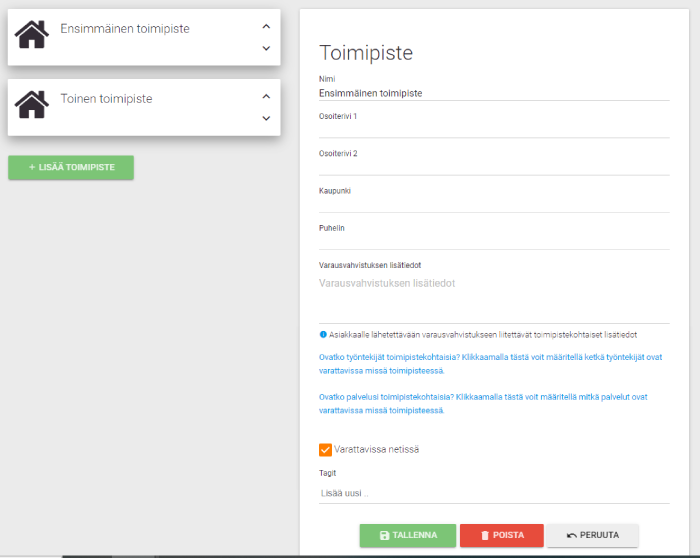Focus the Osoiterivi 1 field
This screenshot has width=700, height=558.
(494, 130)
